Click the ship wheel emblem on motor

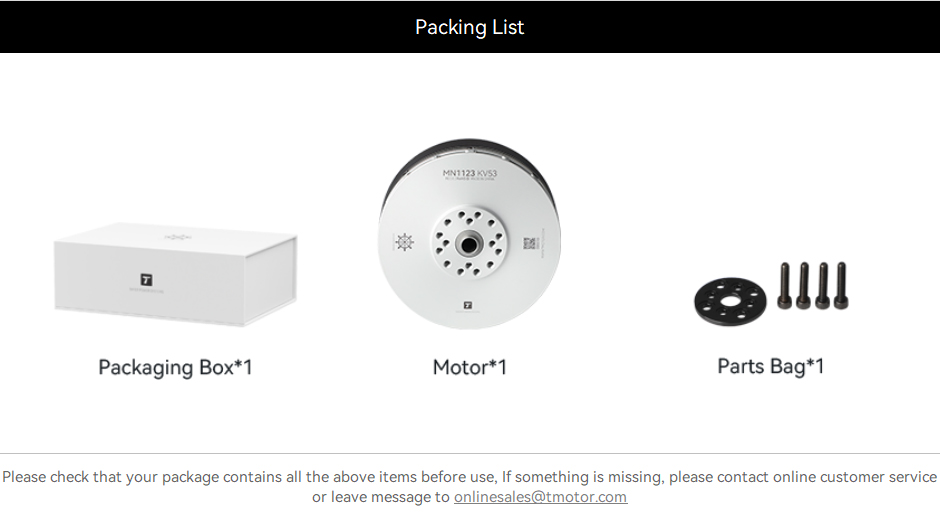405,242
